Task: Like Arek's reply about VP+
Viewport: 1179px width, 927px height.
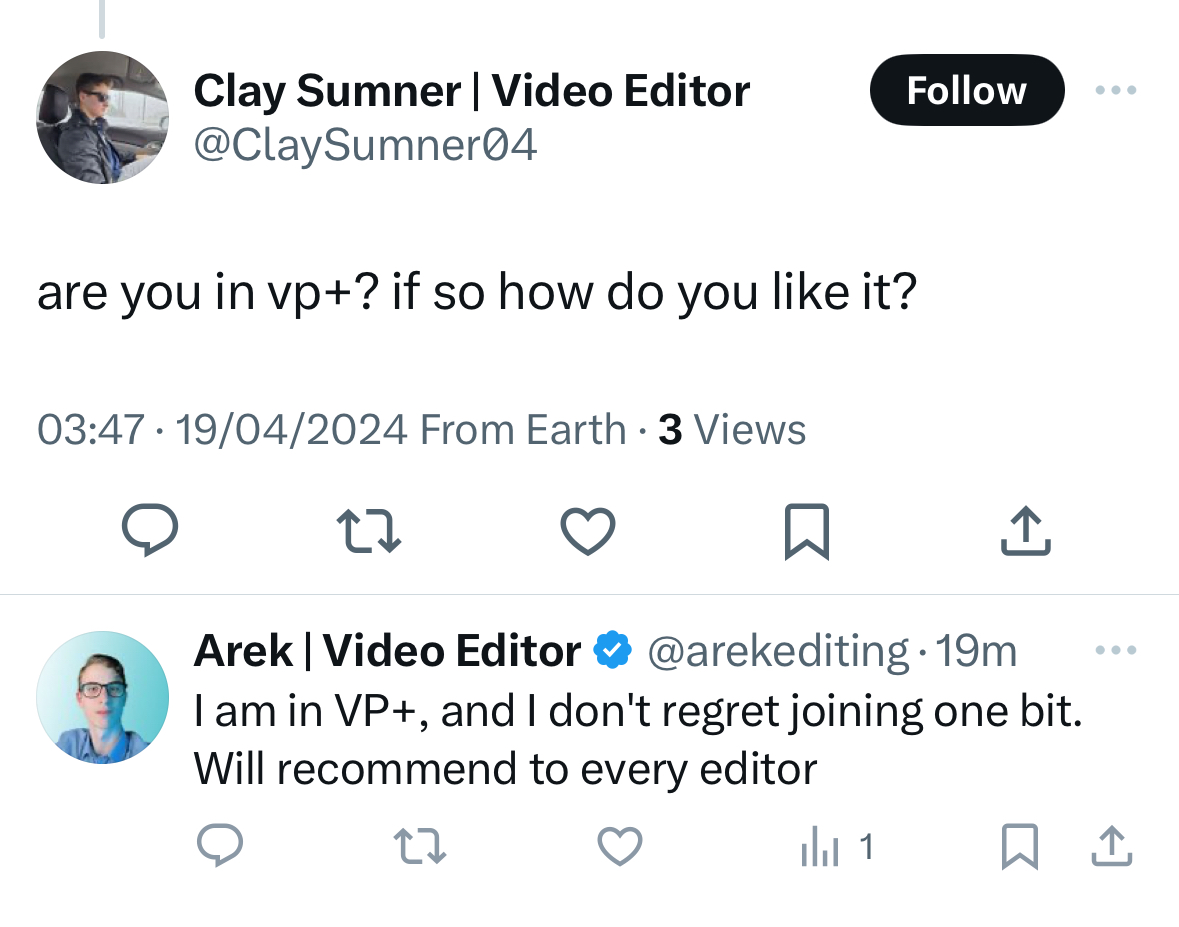Action: [619, 848]
